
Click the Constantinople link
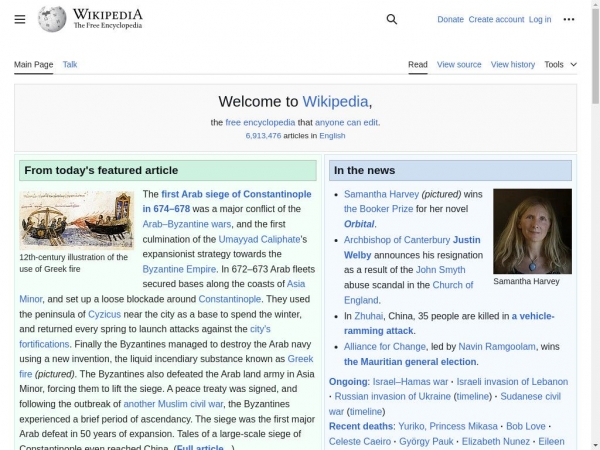coord(230,299)
